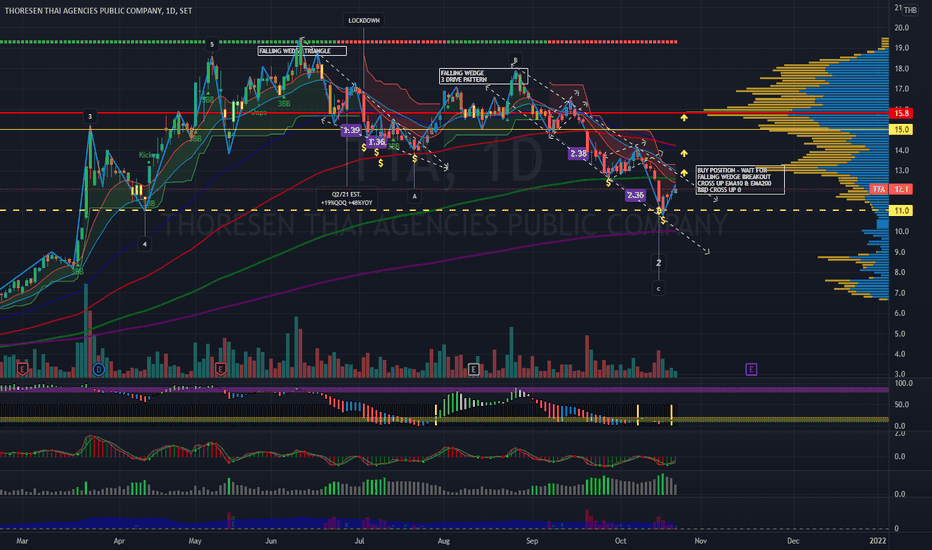Click the red earnings E marker near March
Screen dimensions: 932x550
pos(23,369)
